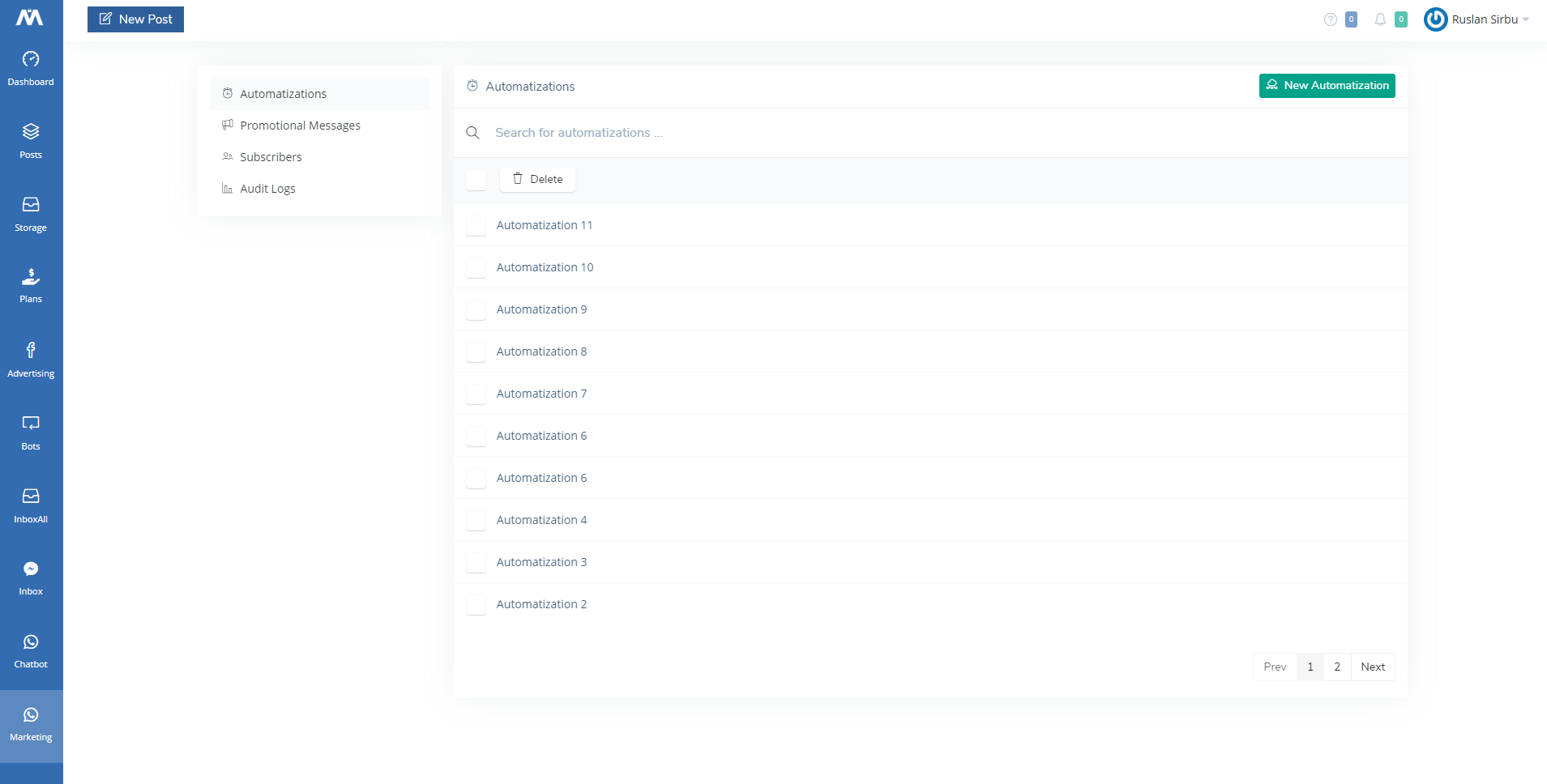Go to Posts in the sidebar
1547x784 pixels.
point(31,132)
